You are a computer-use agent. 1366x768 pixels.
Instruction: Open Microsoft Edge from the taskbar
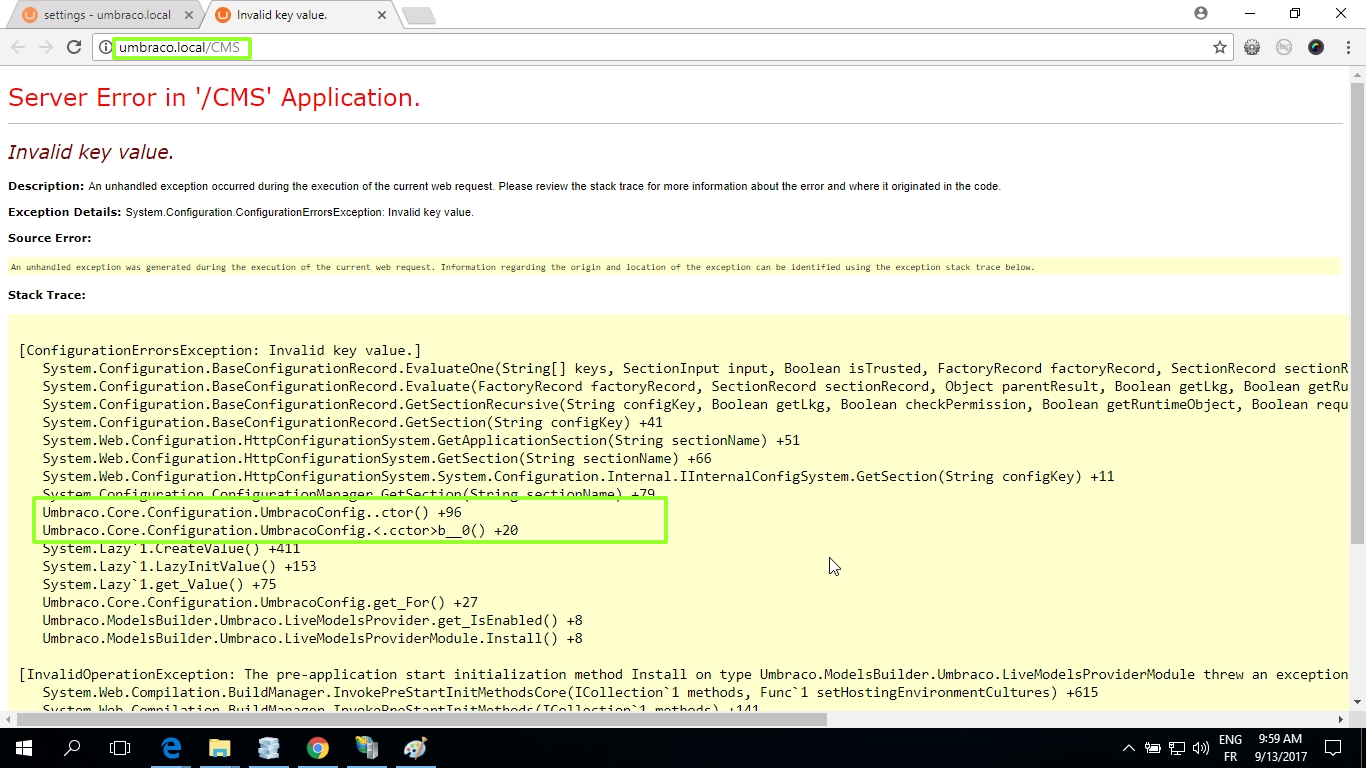tap(171, 747)
